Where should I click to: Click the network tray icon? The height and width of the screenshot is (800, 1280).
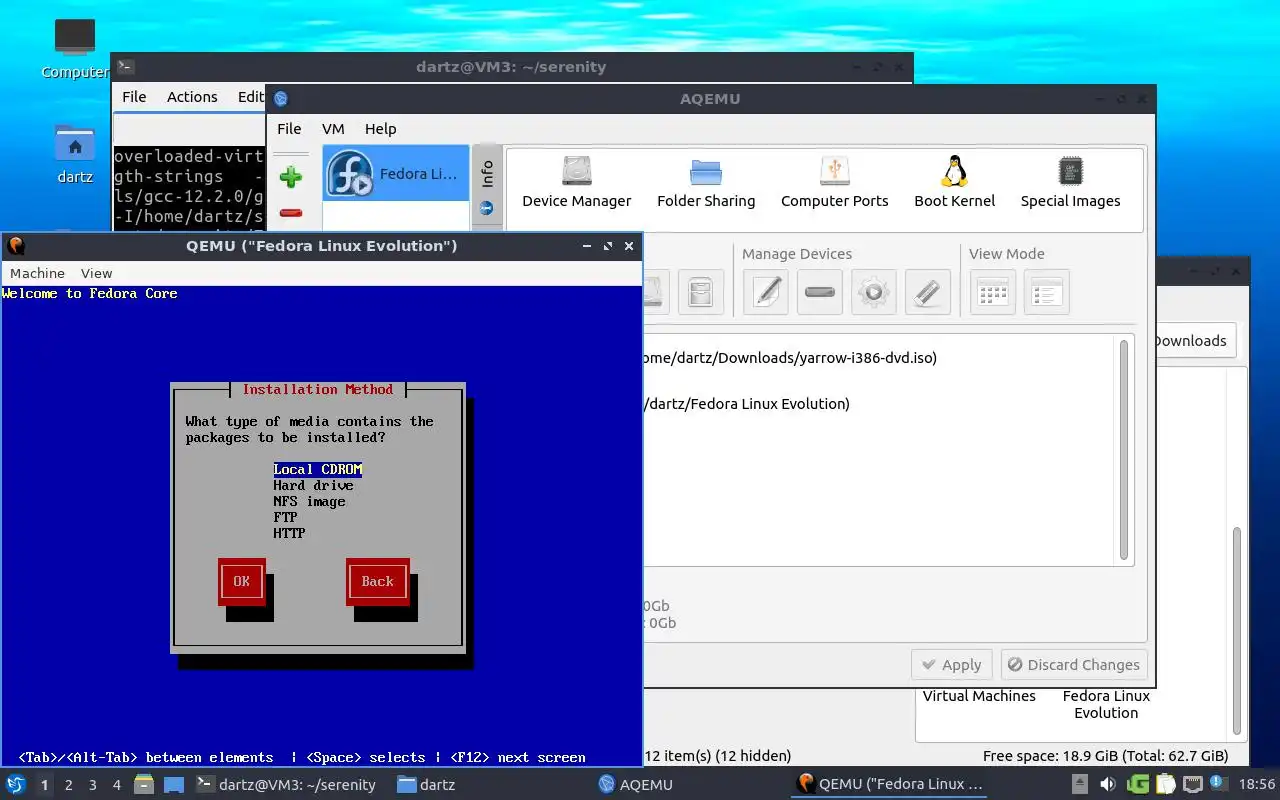click(x=1192, y=784)
